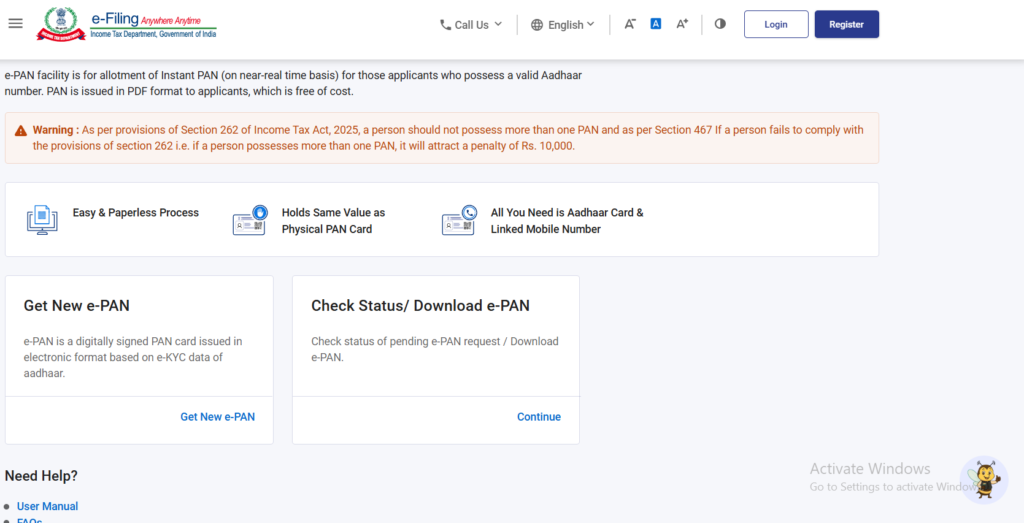Open the hamburger navigation menu
This screenshot has width=1024, height=523.
(15, 24)
